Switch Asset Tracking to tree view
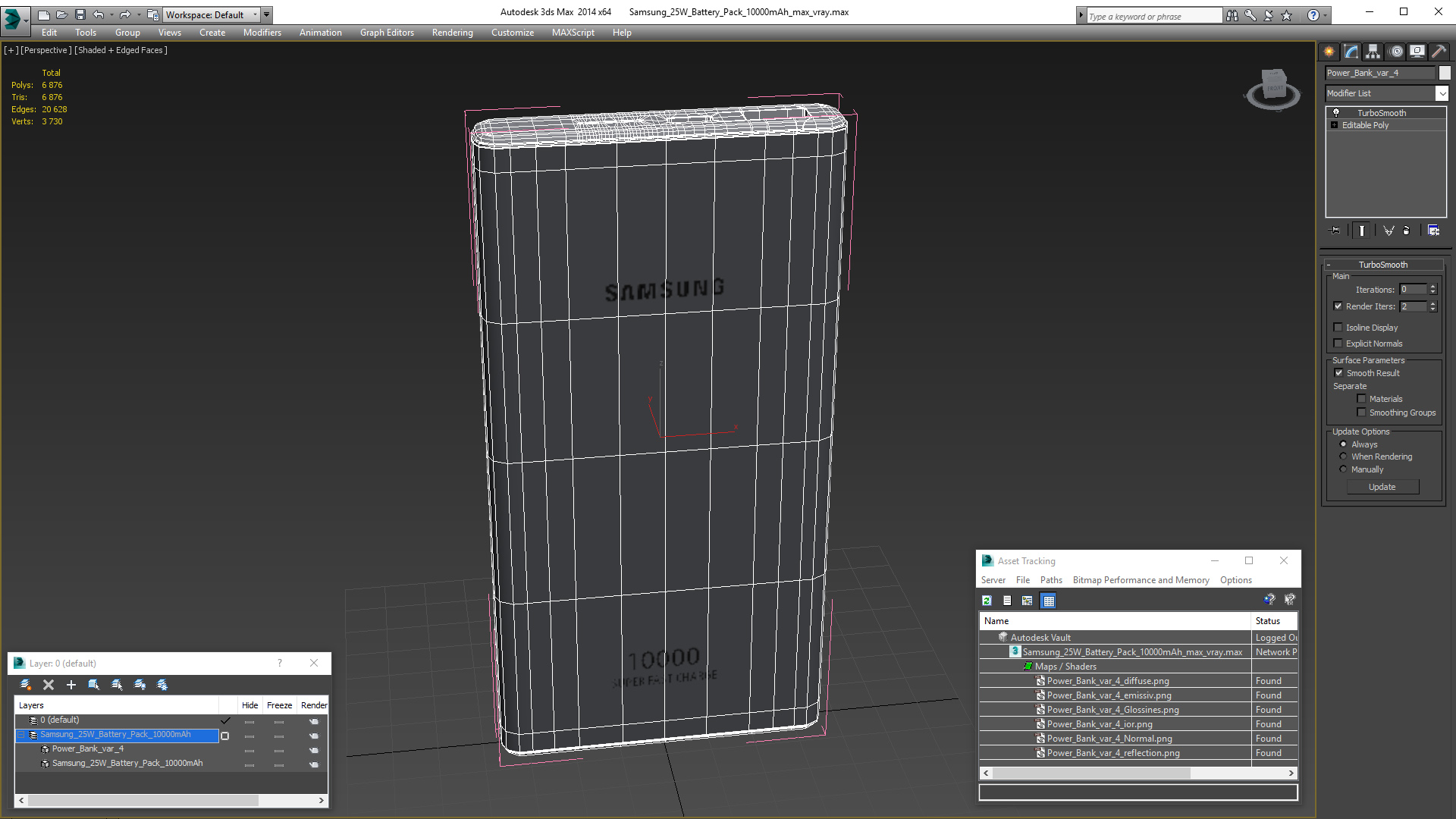Image resolution: width=1456 pixels, height=819 pixels. point(1028,601)
